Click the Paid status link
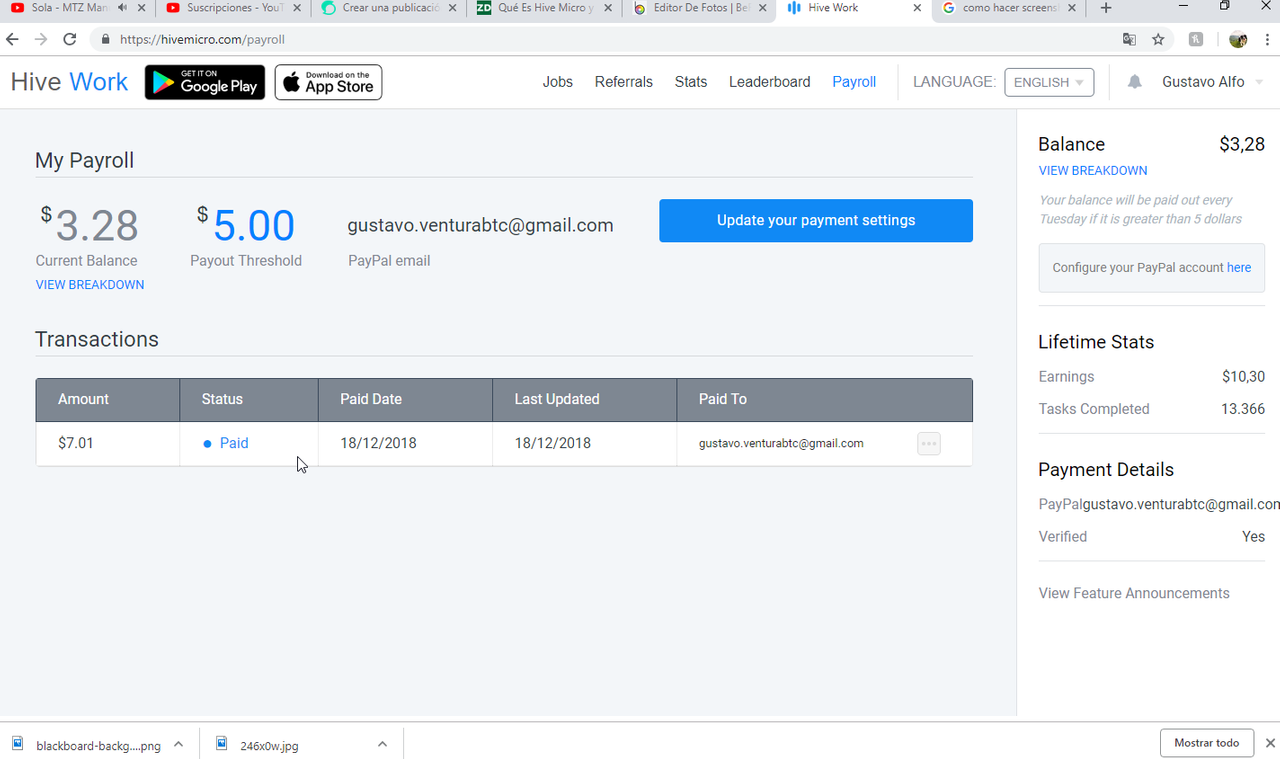Screen dimensions: 1280x759 pos(234,443)
